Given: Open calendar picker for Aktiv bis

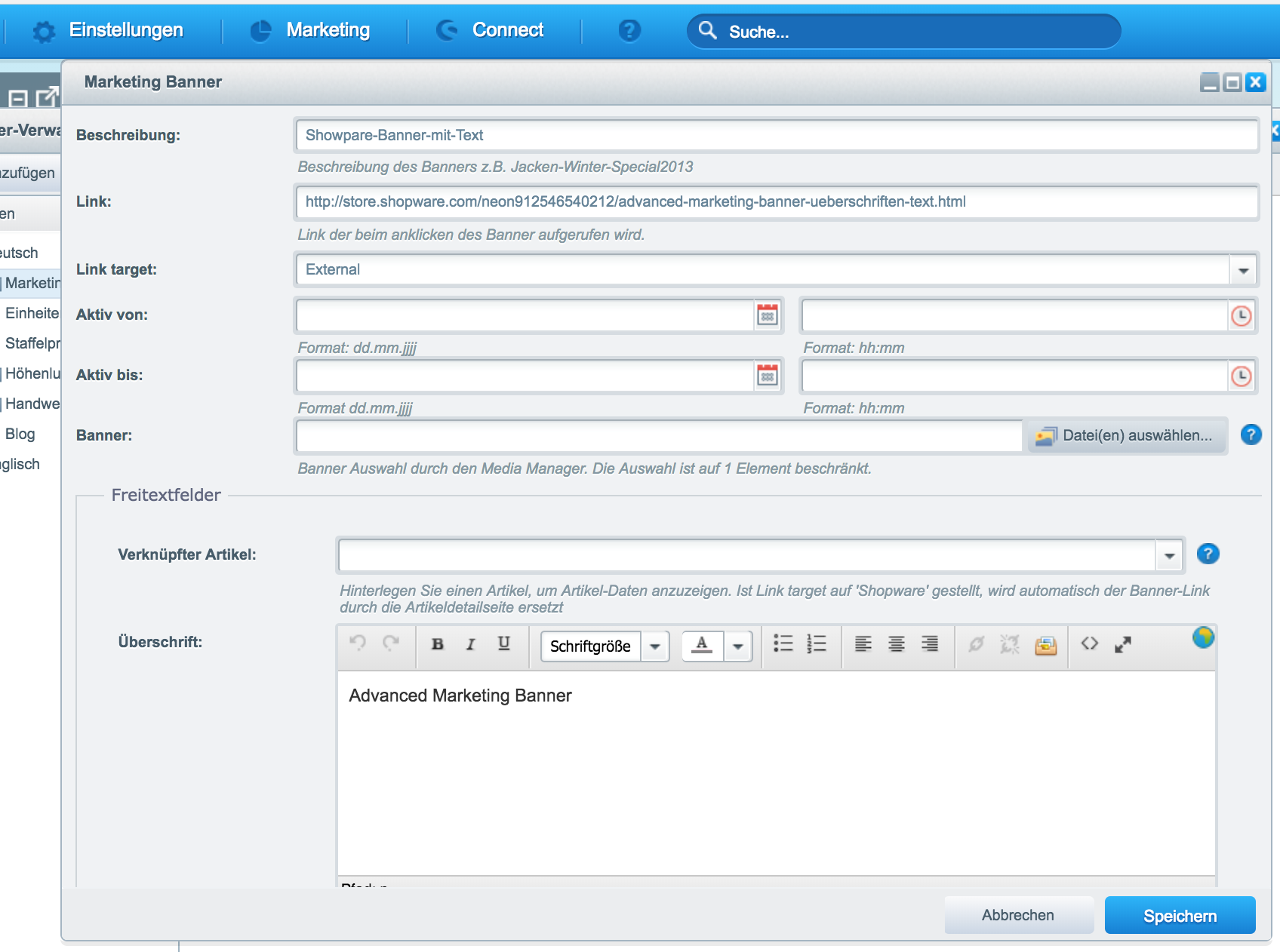Looking at the screenshot, I should (x=768, y=376).
